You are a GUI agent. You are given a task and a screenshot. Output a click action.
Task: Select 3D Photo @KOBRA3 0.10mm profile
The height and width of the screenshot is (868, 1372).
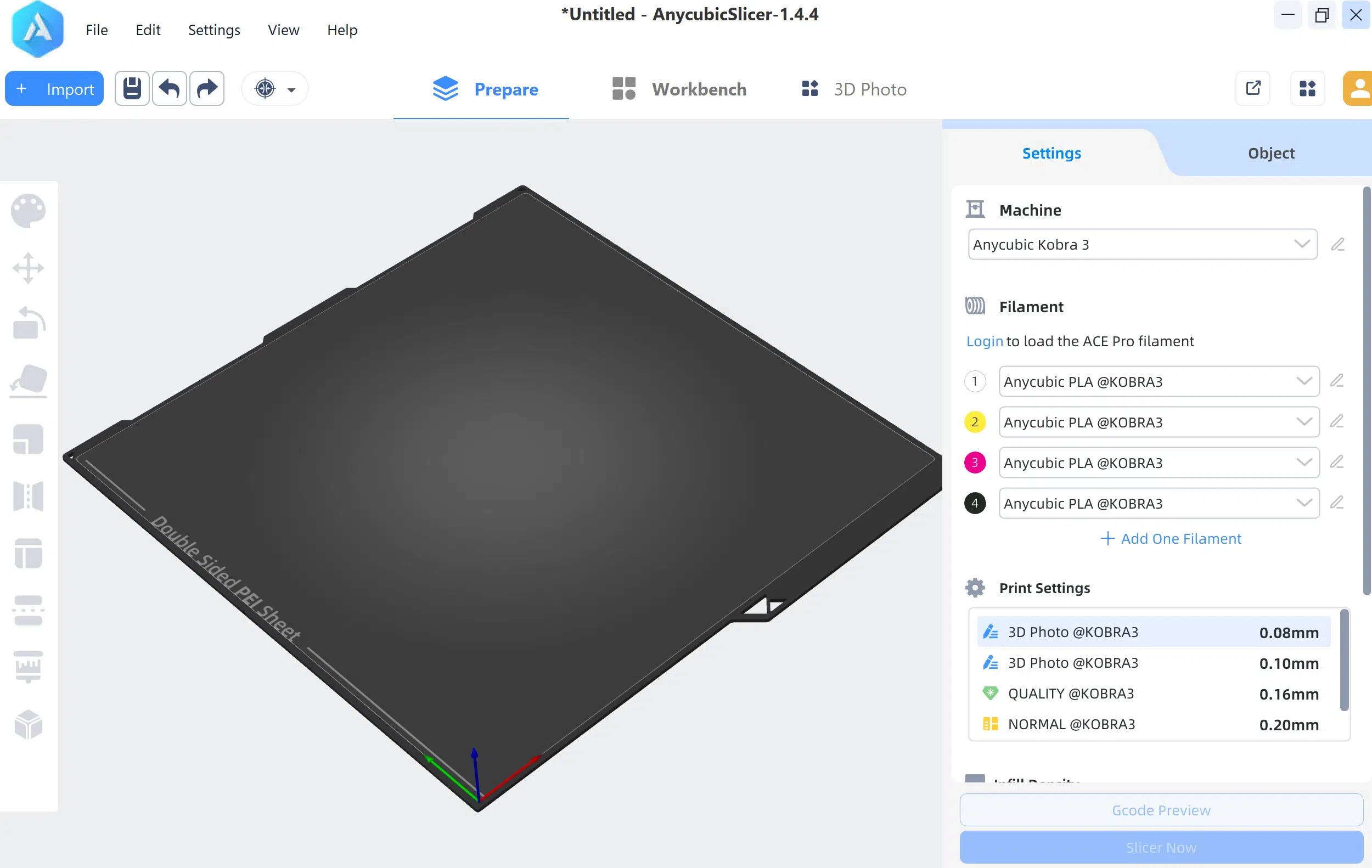point(1153,662)
